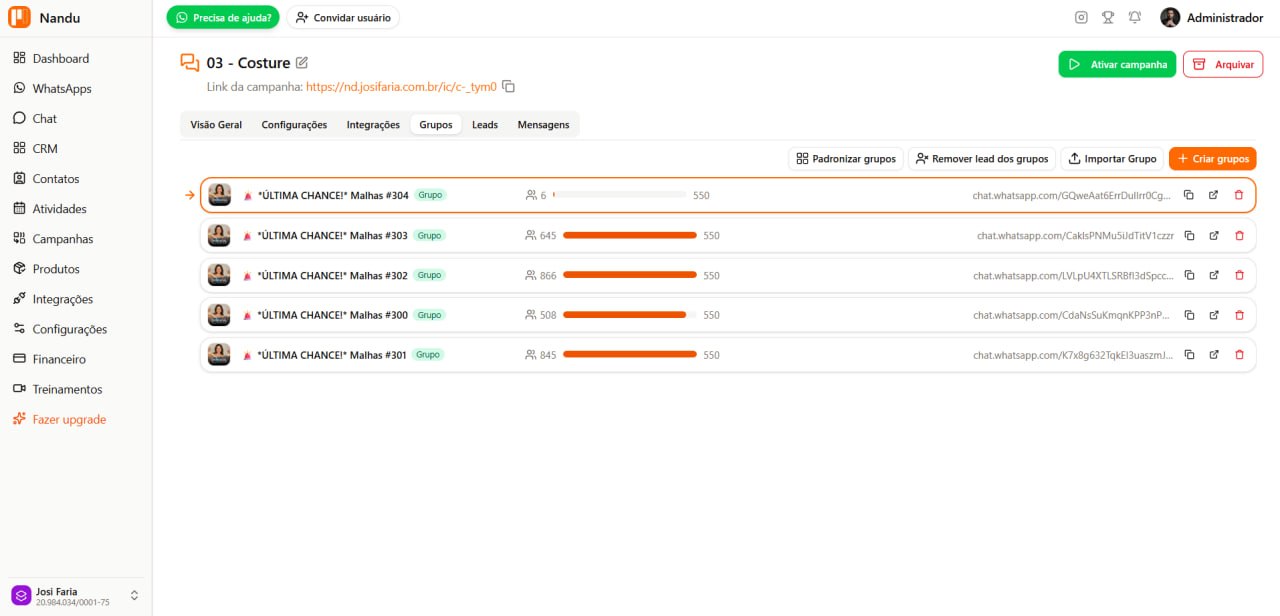
Task: Delete group Malhas #301
Action: 1240,355
